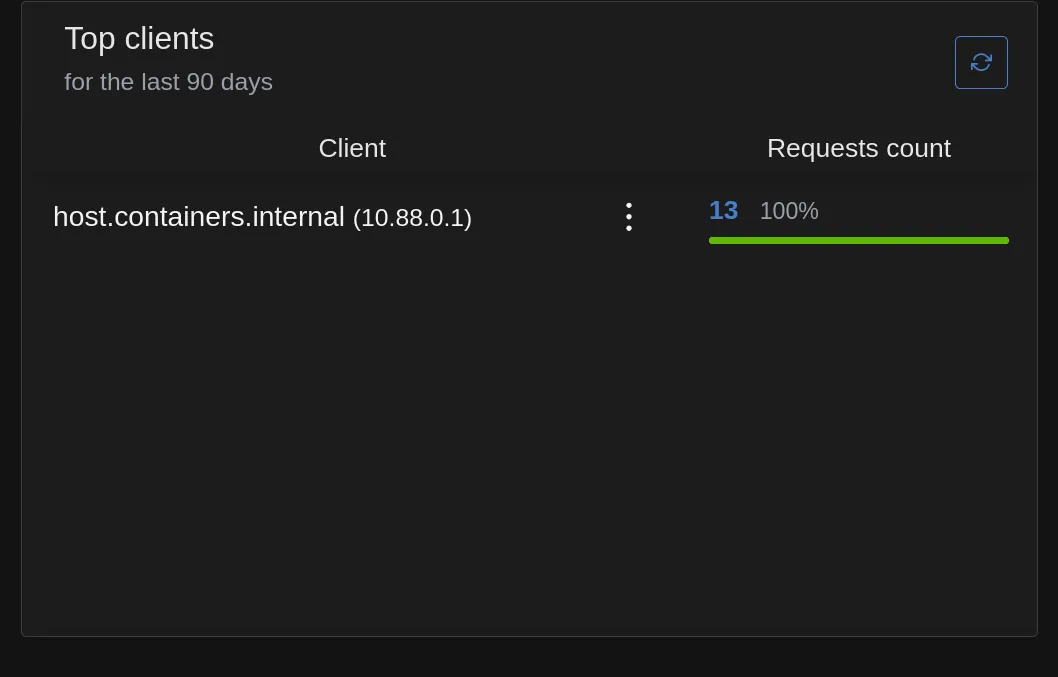Reload client statistics using the circular arrows icon
1058x677 pixels.
coord(981,62)
